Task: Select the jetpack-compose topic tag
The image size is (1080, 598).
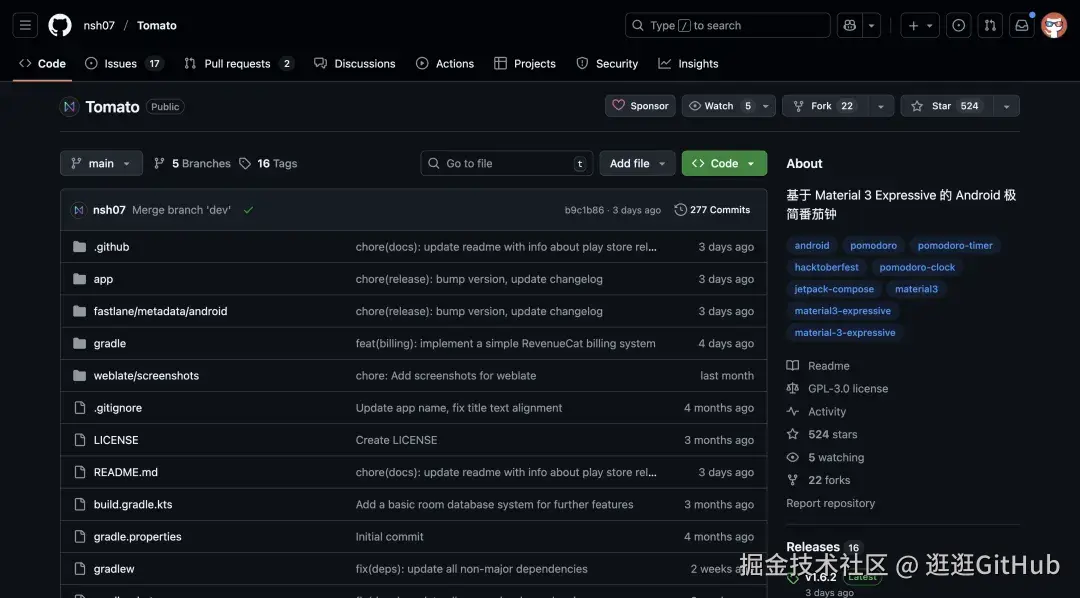Action: coord(834,289)
